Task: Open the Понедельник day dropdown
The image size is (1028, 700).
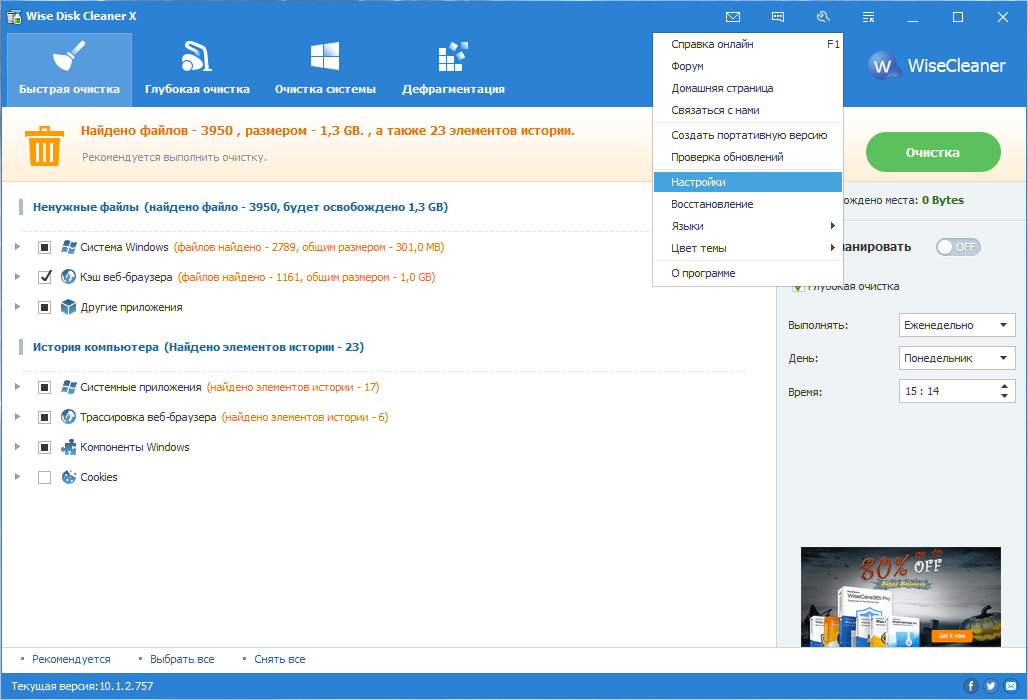Action: 957,358
